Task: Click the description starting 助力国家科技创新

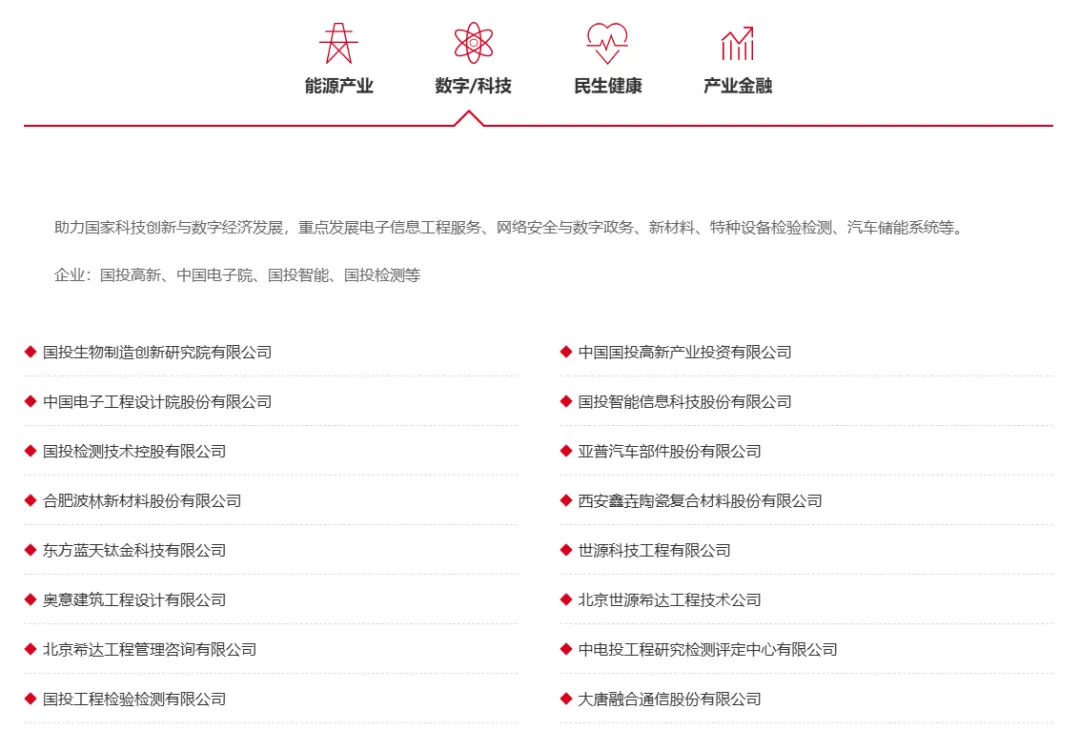Action: [508, 227]
